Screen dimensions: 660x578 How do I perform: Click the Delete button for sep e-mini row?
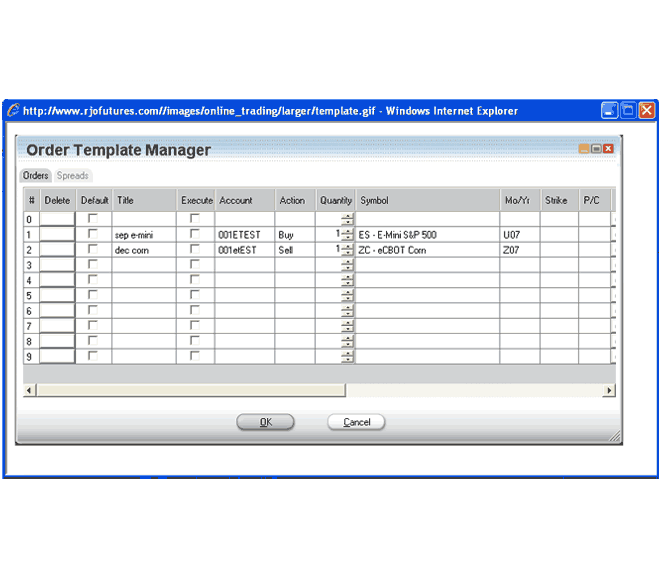point(57,234)
